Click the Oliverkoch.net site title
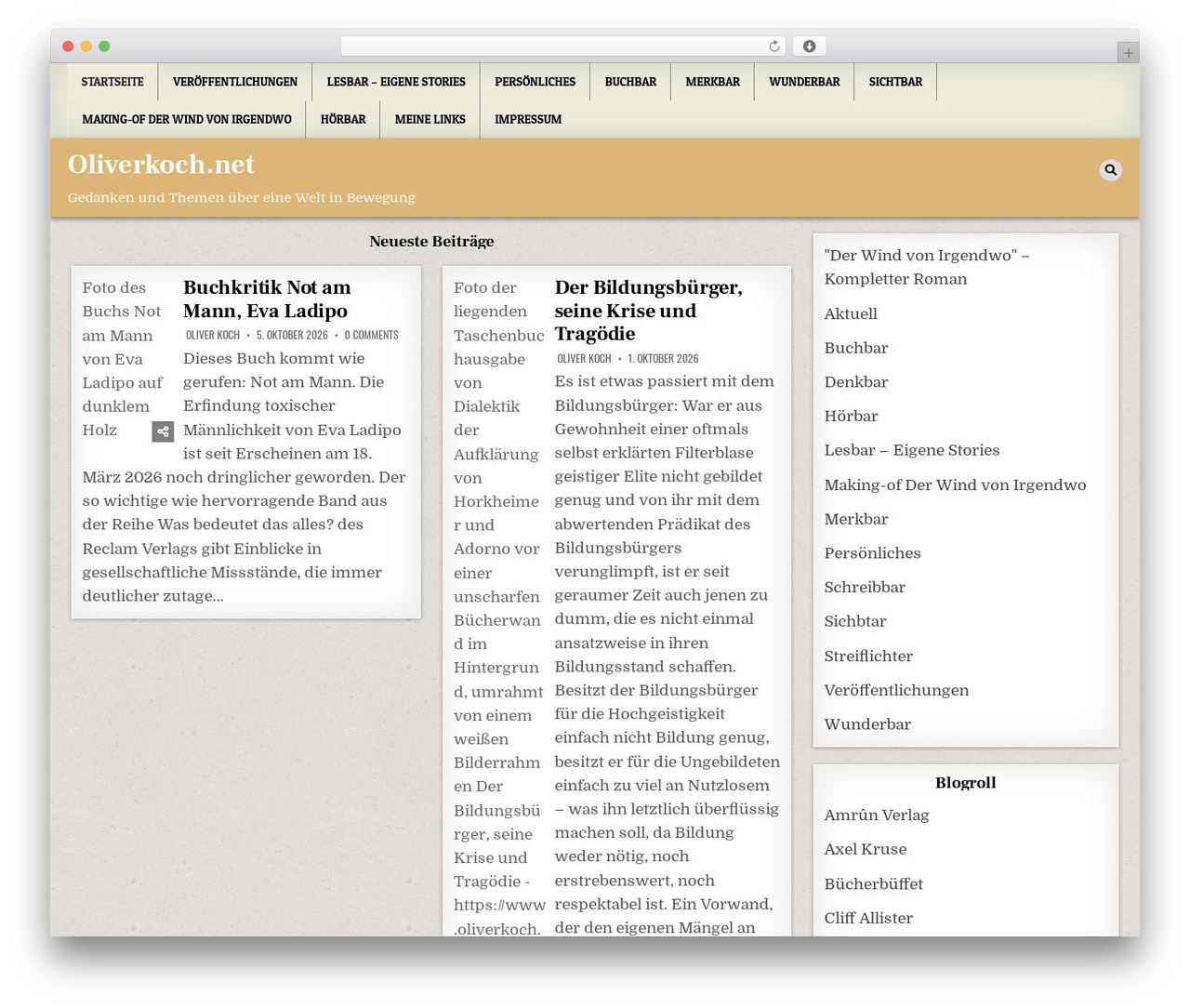The width and height of the screenshot is (1190, 1008). [161, 165]
